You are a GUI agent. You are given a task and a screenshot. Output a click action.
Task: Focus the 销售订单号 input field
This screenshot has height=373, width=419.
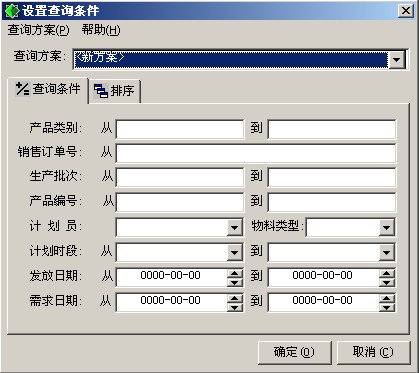pyautogui.click(x=256, y=153)
